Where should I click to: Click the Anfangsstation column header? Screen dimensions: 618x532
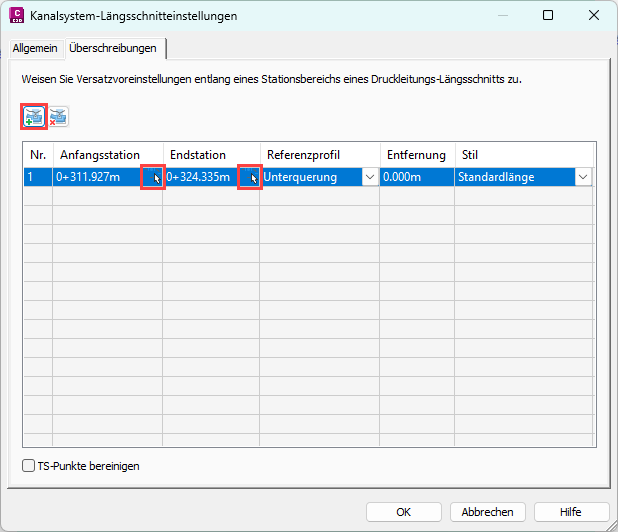(x=108, y=155)
